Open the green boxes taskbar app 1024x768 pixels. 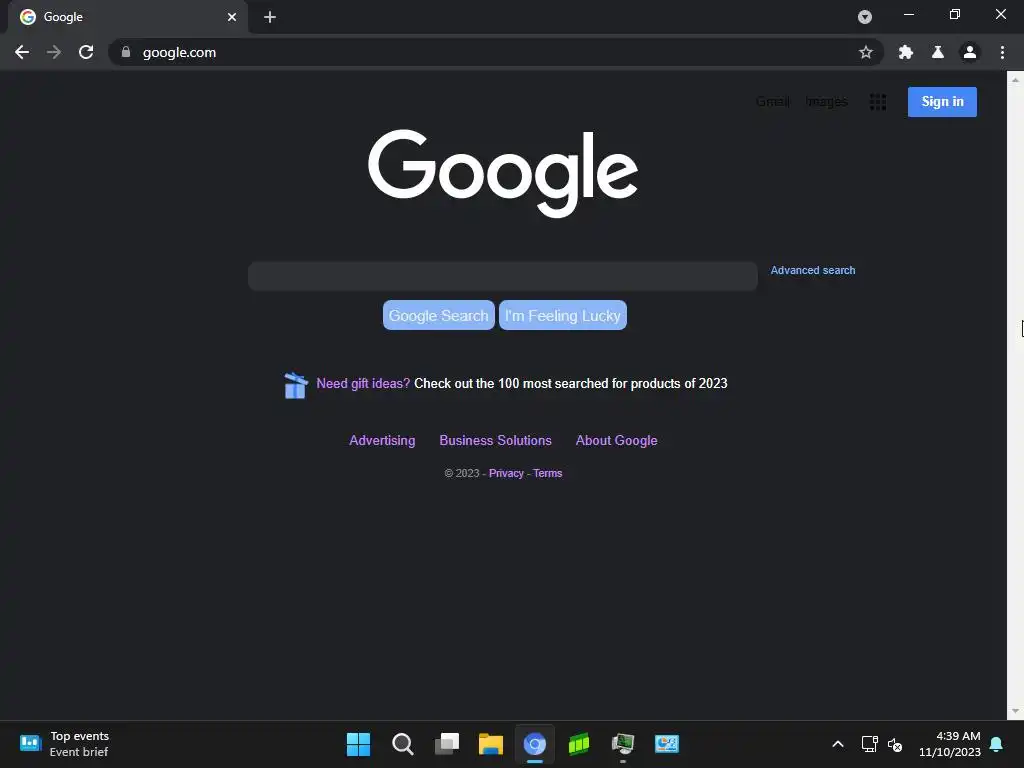(579, 744)
